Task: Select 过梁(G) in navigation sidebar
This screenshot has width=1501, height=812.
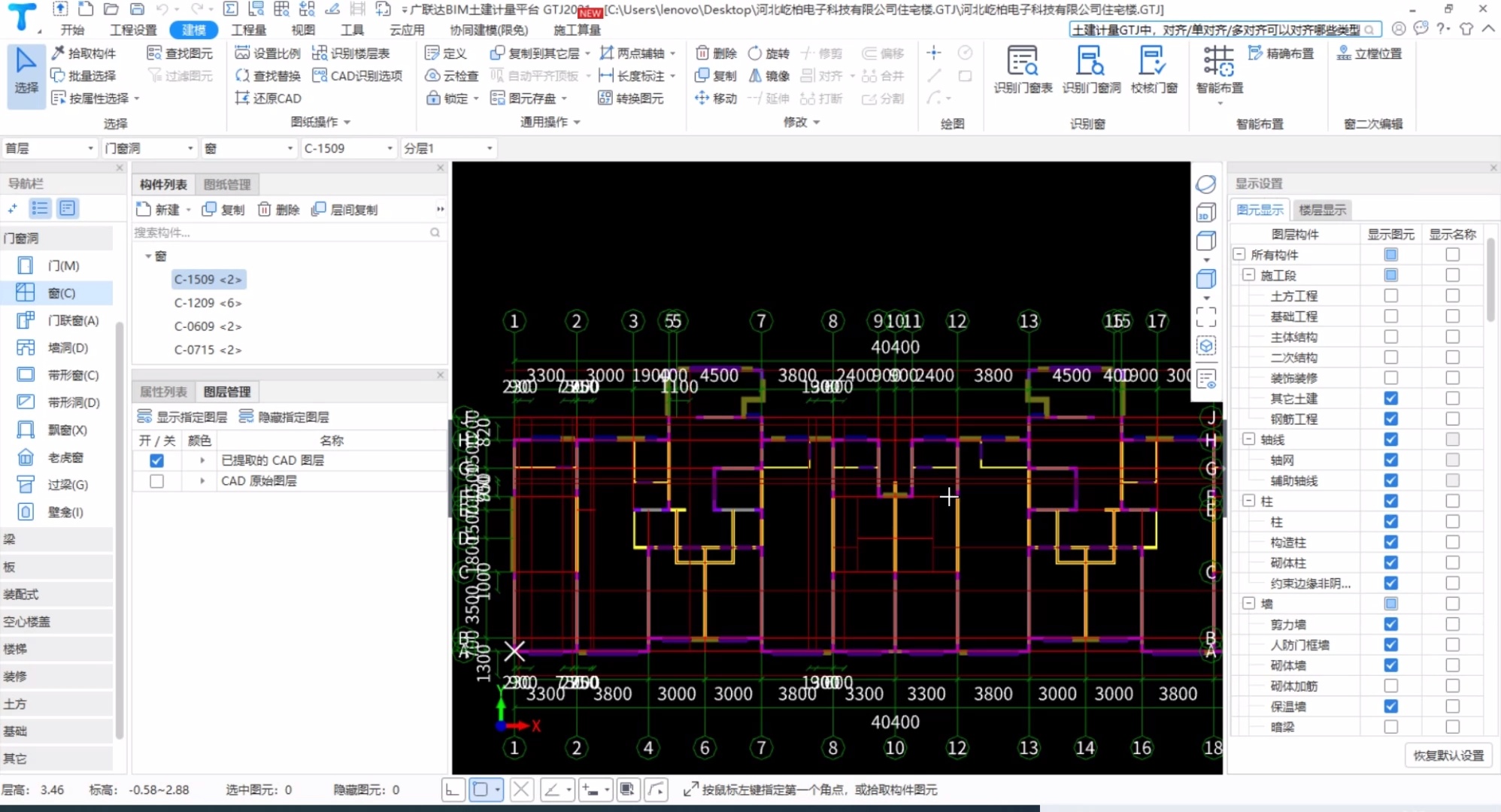Action: pos(57,485)
